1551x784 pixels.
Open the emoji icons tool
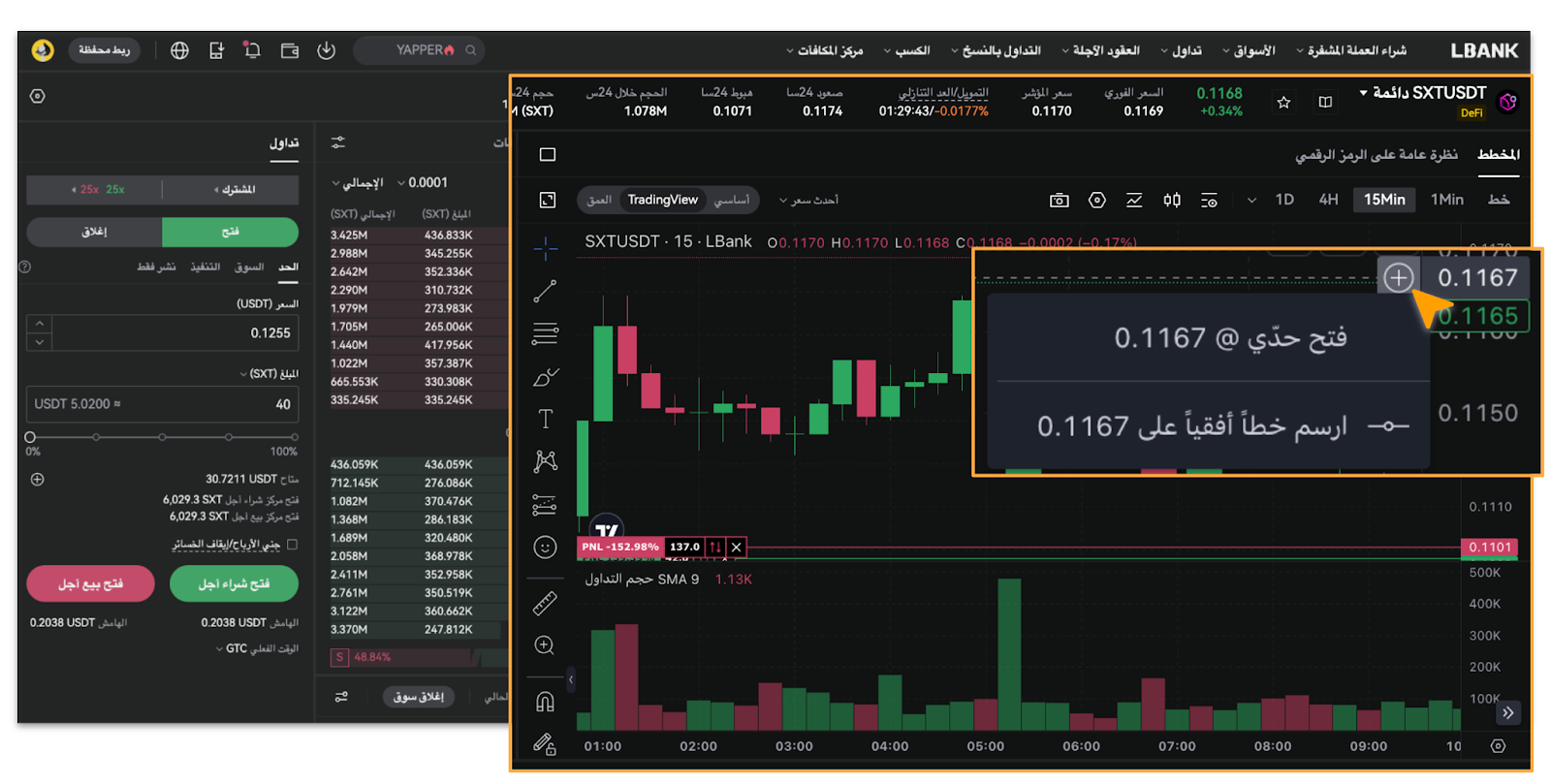coord(546,548)
